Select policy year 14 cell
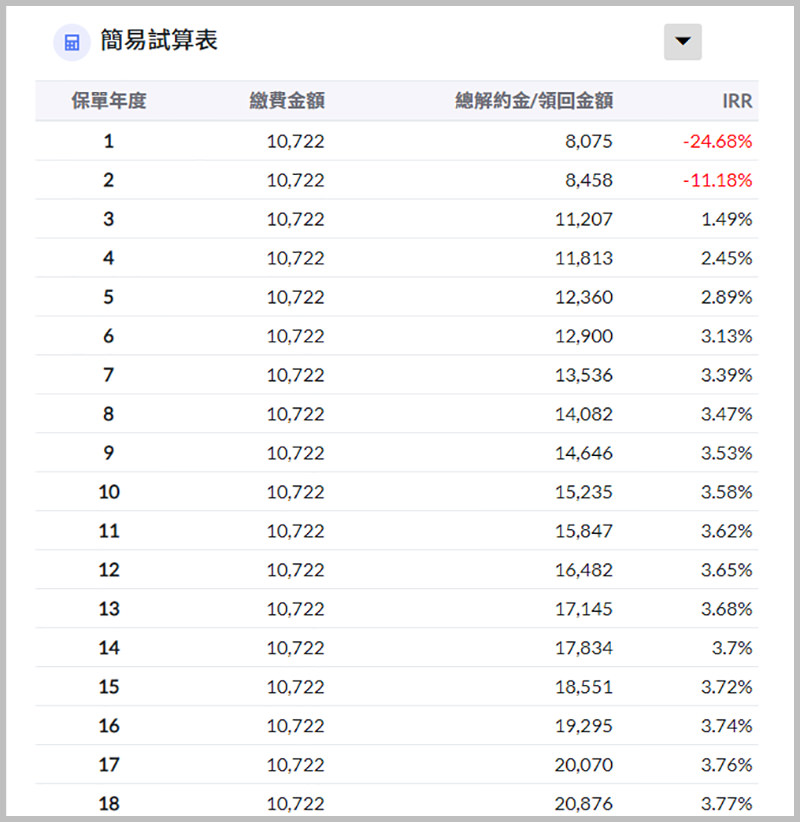 pos(109,648)
